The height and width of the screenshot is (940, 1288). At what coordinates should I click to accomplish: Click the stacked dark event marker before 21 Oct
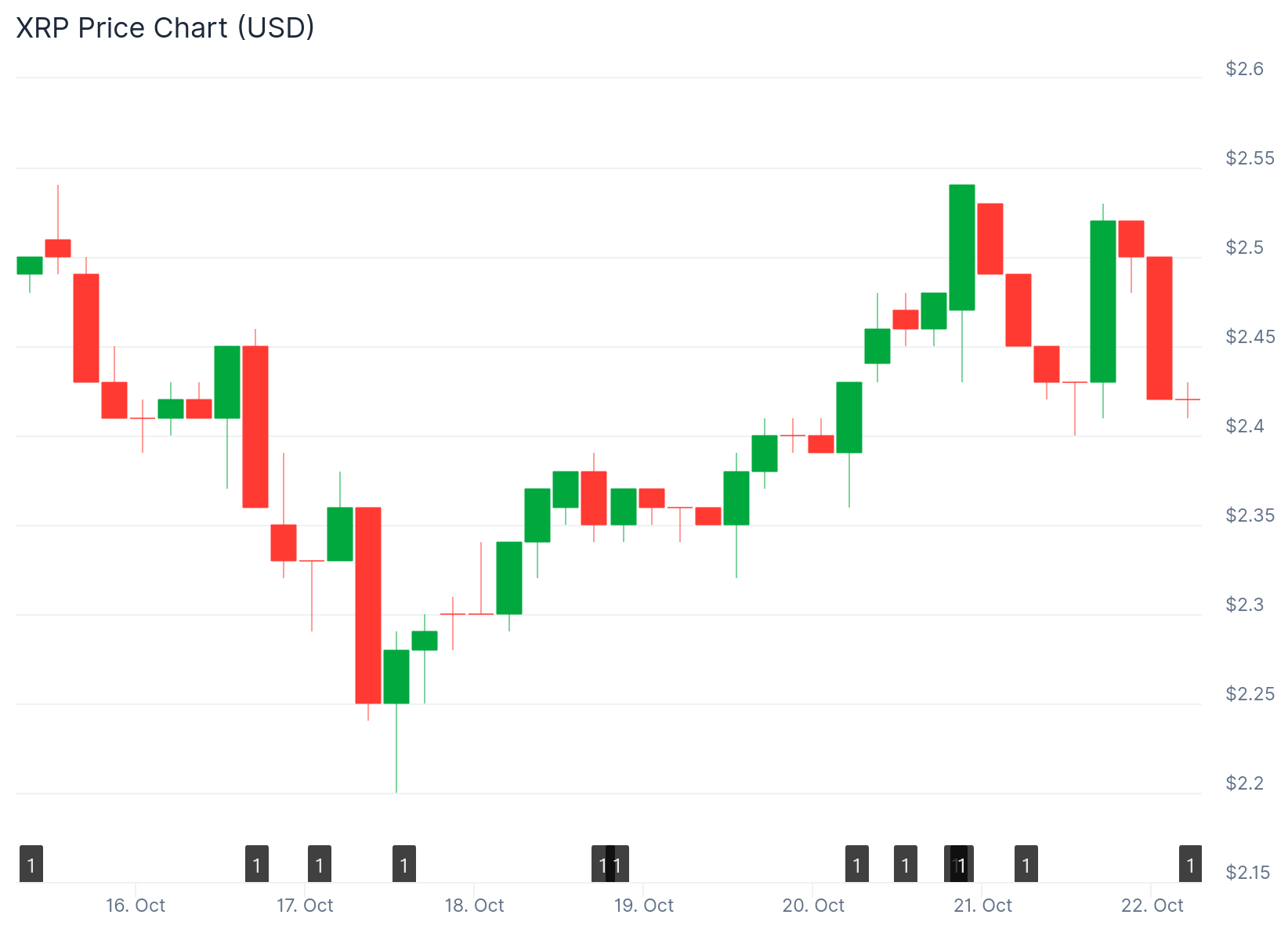click(960, 865)
